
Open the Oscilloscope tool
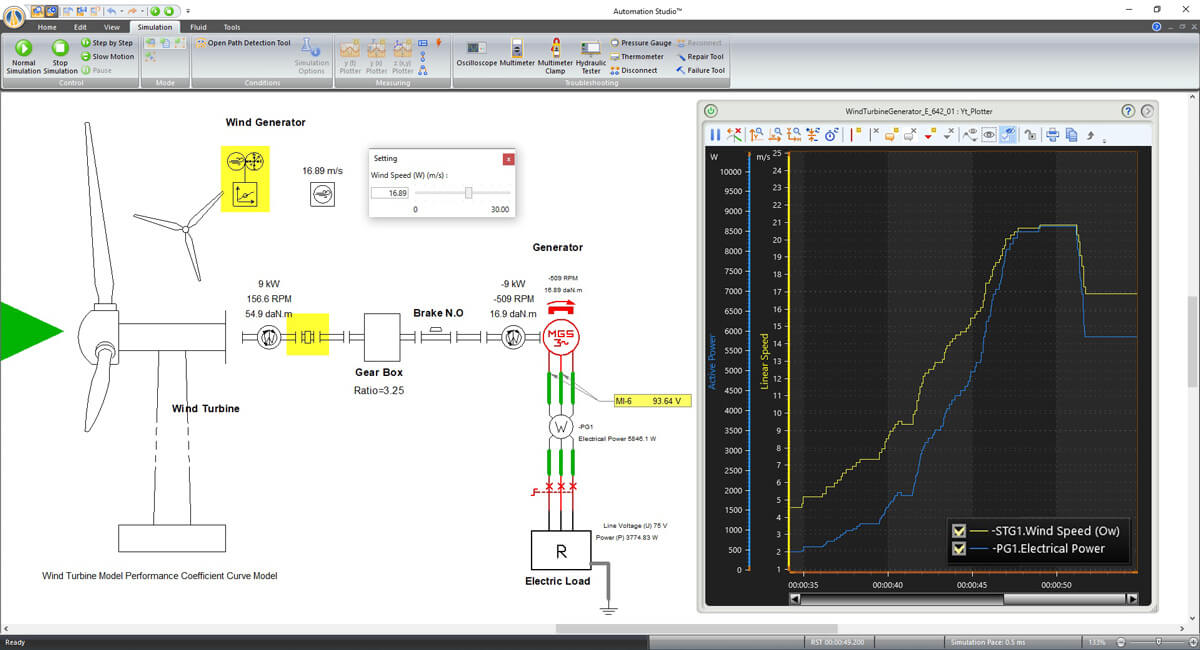point(476,54)
